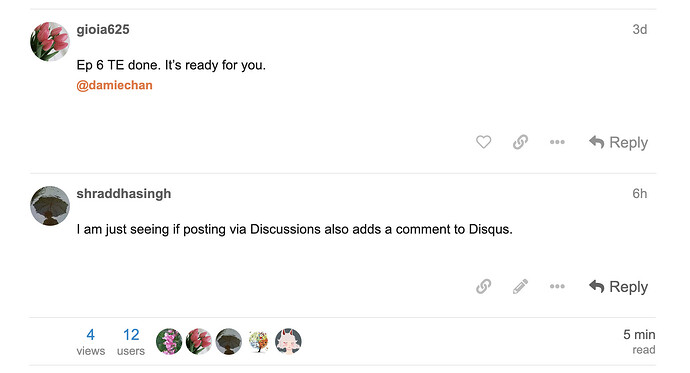Screen dimensions: 690x373
Task: Click the 12 users count
Action: click(x=131, y=341)
